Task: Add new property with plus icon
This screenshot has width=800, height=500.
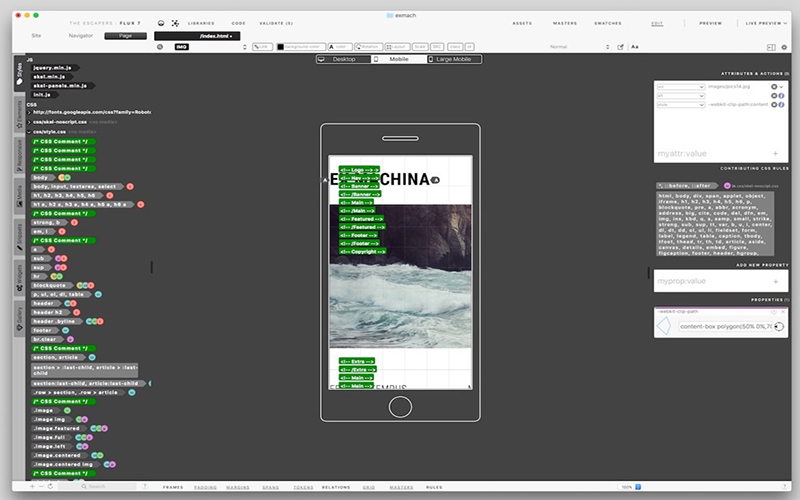Action: [776, 281]
